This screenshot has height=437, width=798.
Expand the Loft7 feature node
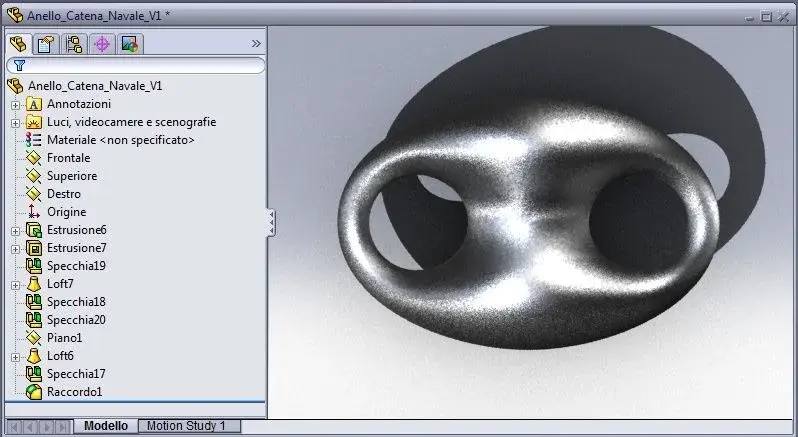[x=15, y=285]
